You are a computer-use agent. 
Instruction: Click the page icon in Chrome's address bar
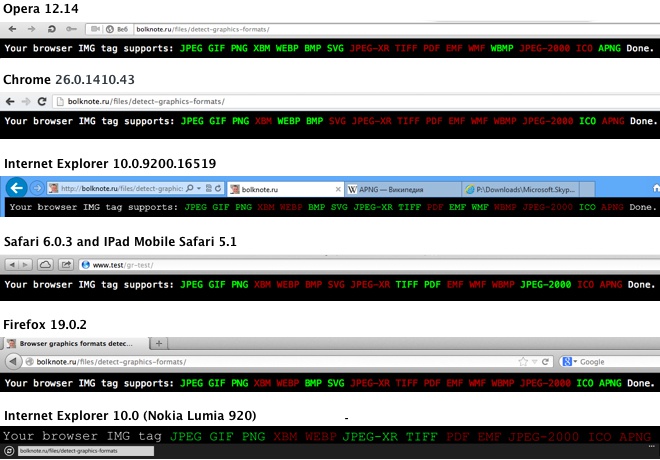(x=60, y=101)
